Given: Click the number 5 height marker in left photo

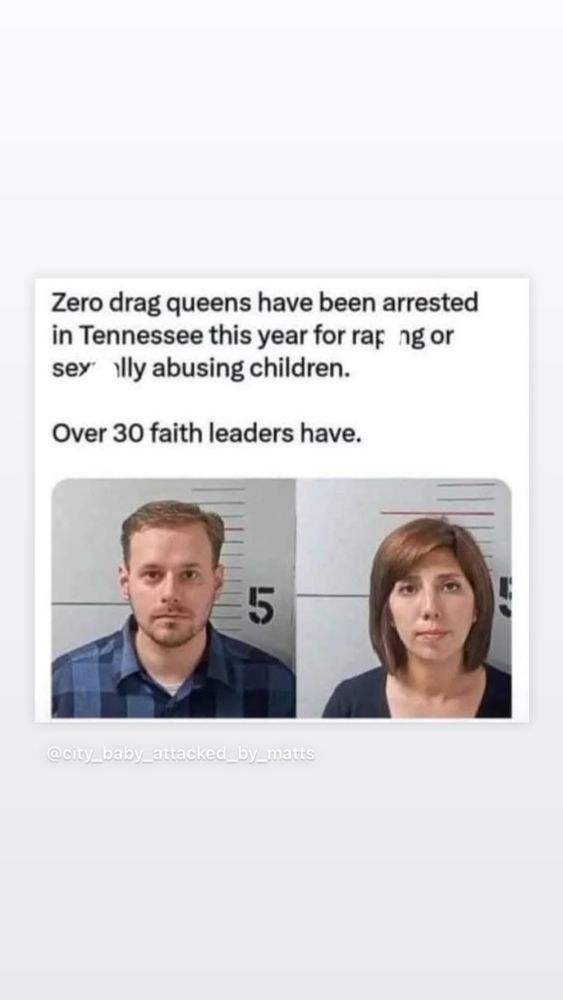Looking at the screenshot, I should [261, 605].
